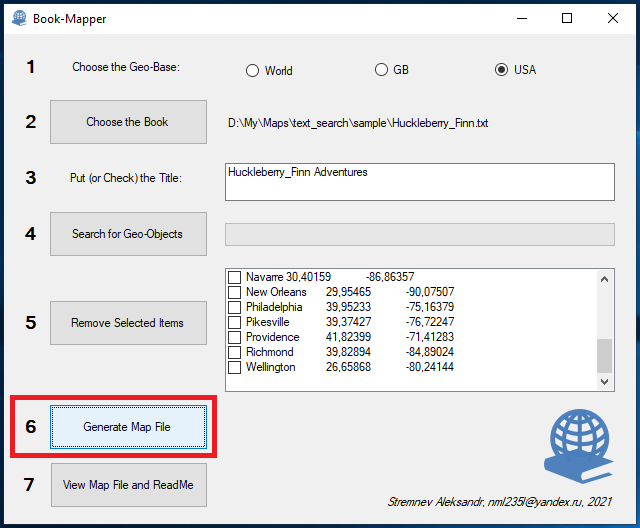Click the Generate Map File button
The image size is (640, 528).
click(128, 427)
